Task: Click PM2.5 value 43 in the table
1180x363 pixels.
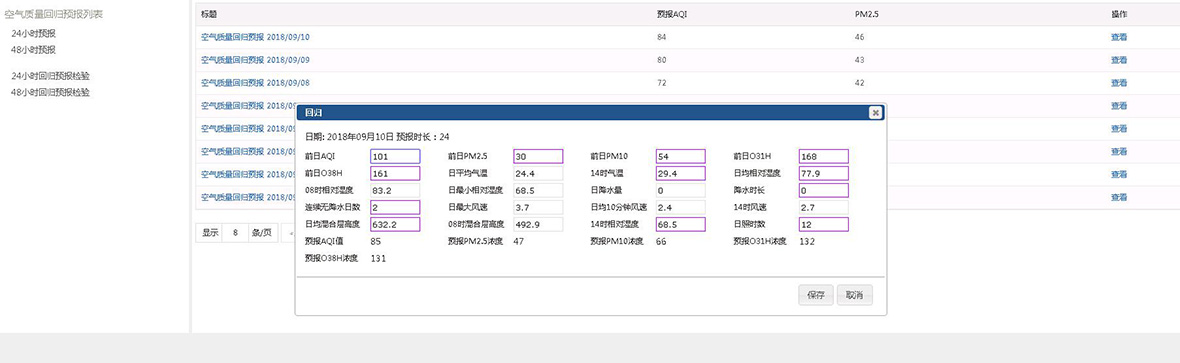Action: point(859,59)
